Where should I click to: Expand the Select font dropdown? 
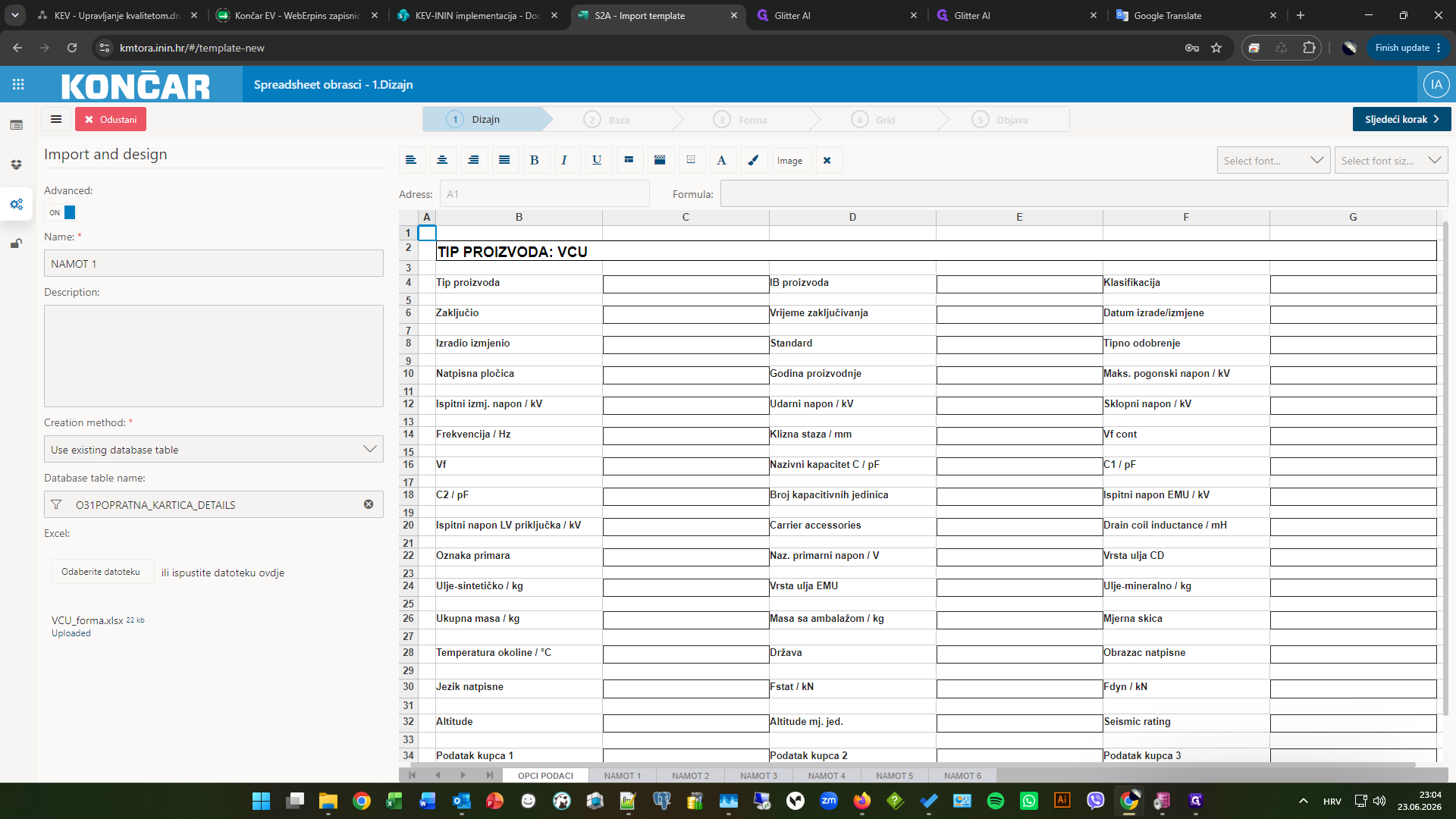point(1274,160)
